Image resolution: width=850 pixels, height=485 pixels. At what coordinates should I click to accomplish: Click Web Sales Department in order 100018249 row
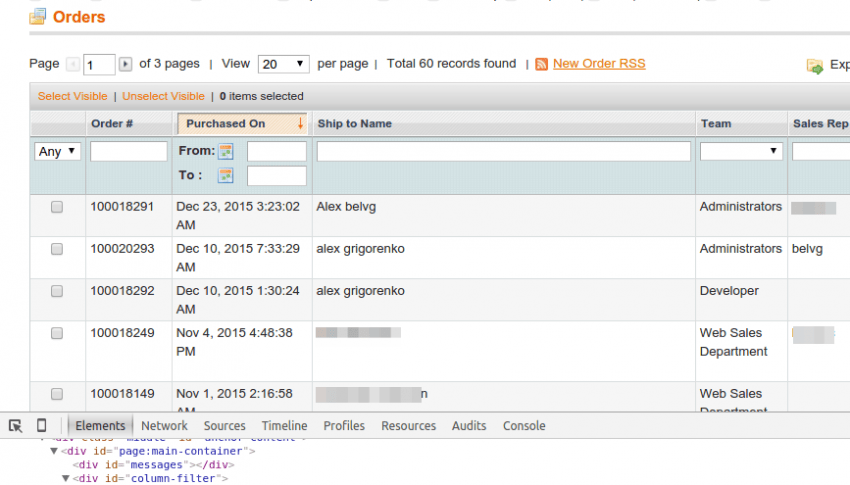[733, 342]
